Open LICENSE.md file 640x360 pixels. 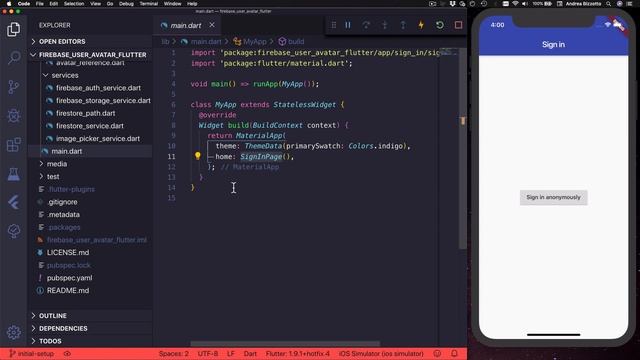[x=68, y=253]
